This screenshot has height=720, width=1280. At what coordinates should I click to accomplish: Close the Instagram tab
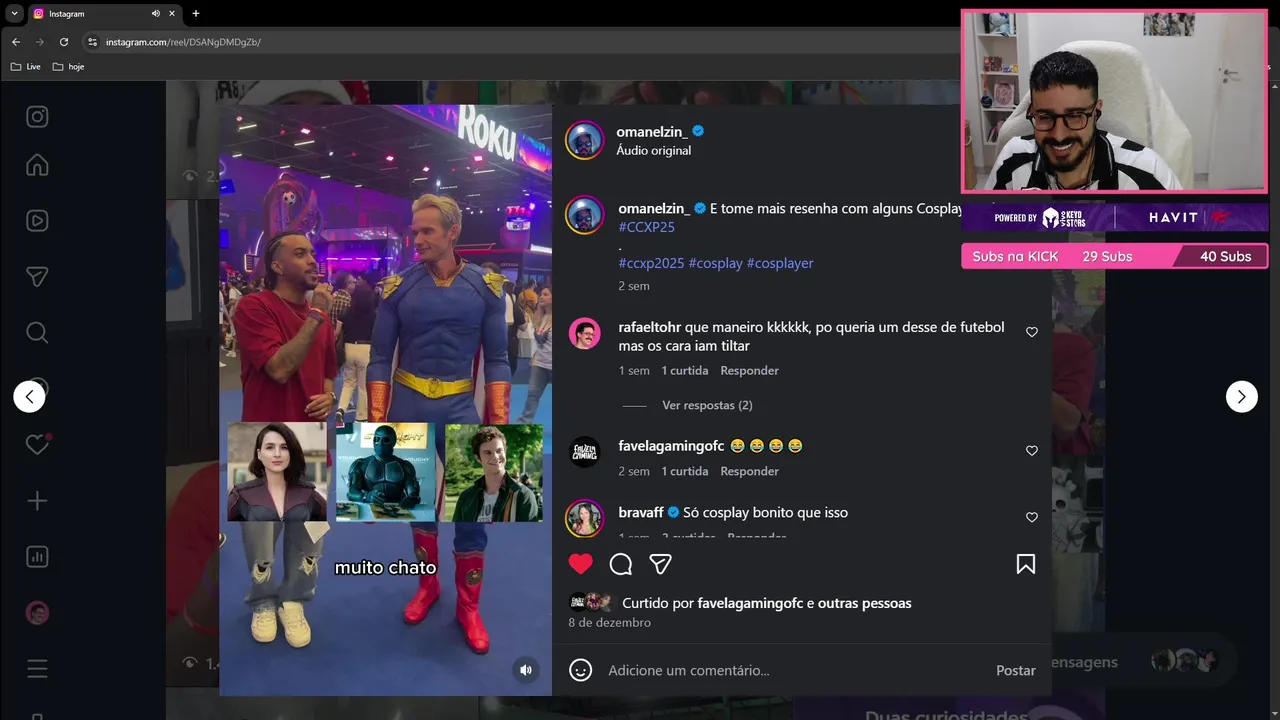pos(172,14)
